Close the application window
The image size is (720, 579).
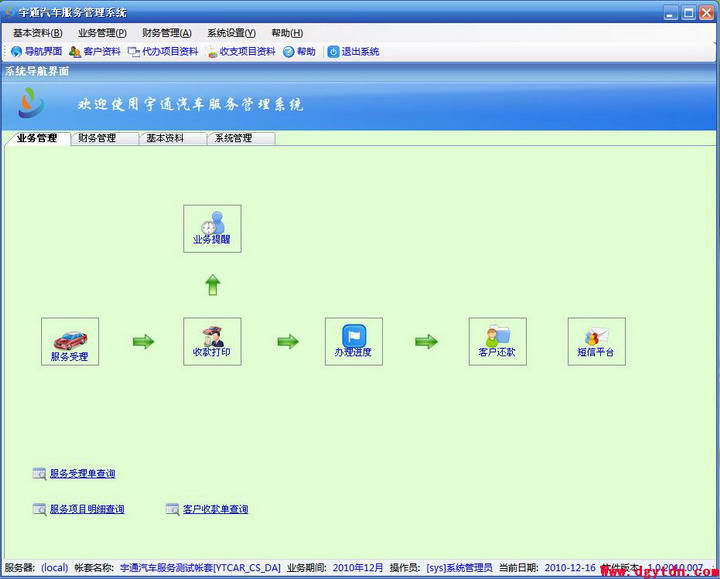706,13
